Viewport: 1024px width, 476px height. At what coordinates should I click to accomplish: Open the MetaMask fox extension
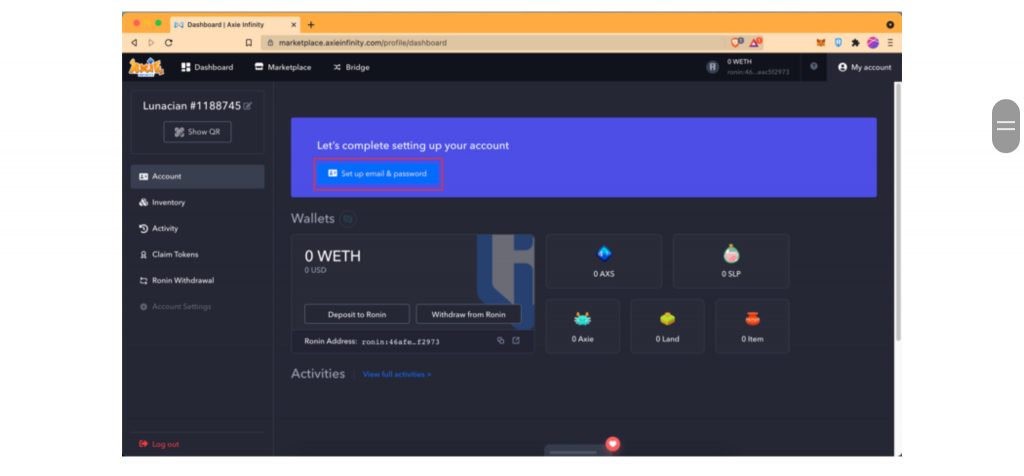click(821, 42)
